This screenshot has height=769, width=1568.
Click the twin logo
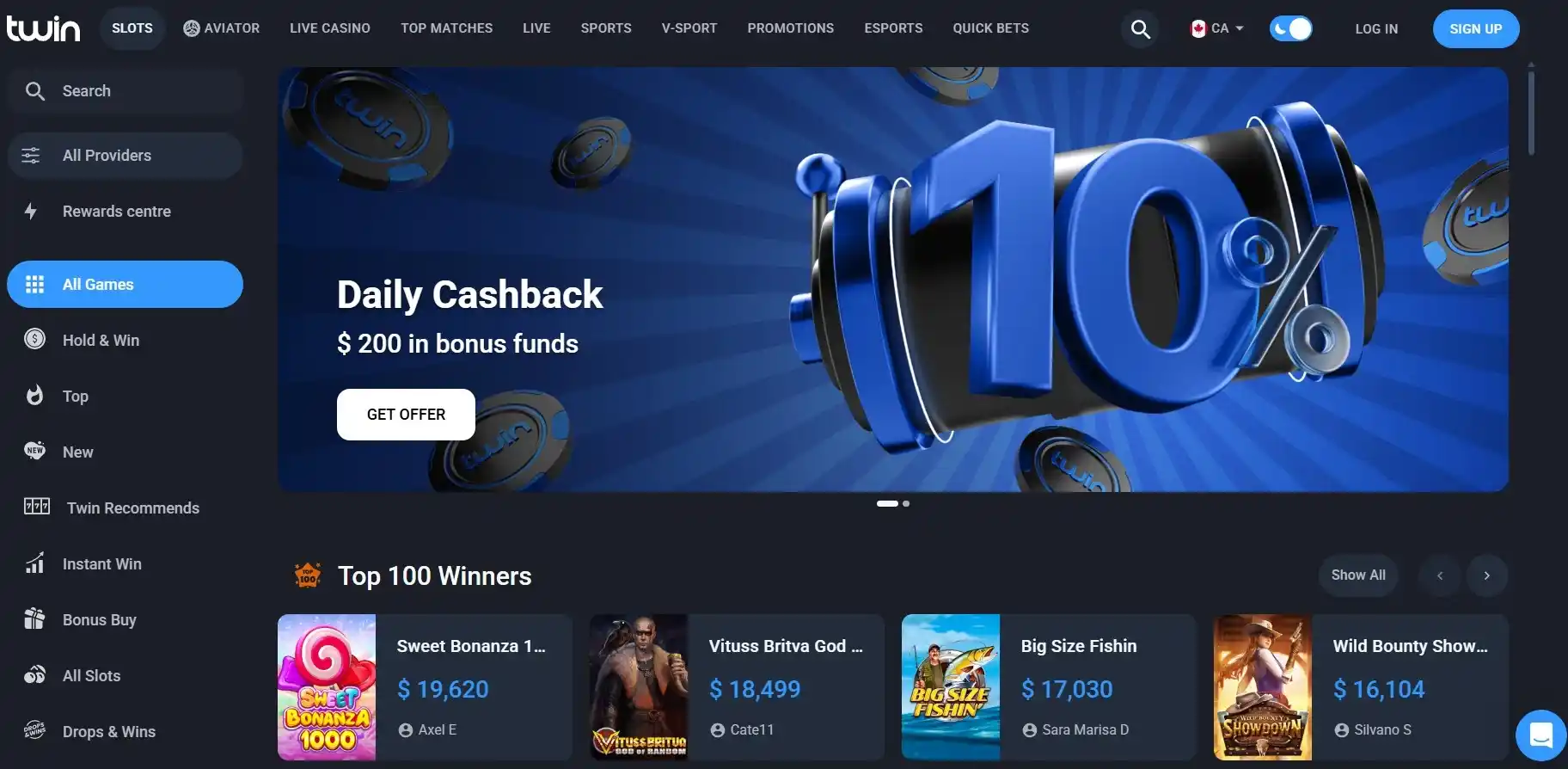[x=43, y=28]
